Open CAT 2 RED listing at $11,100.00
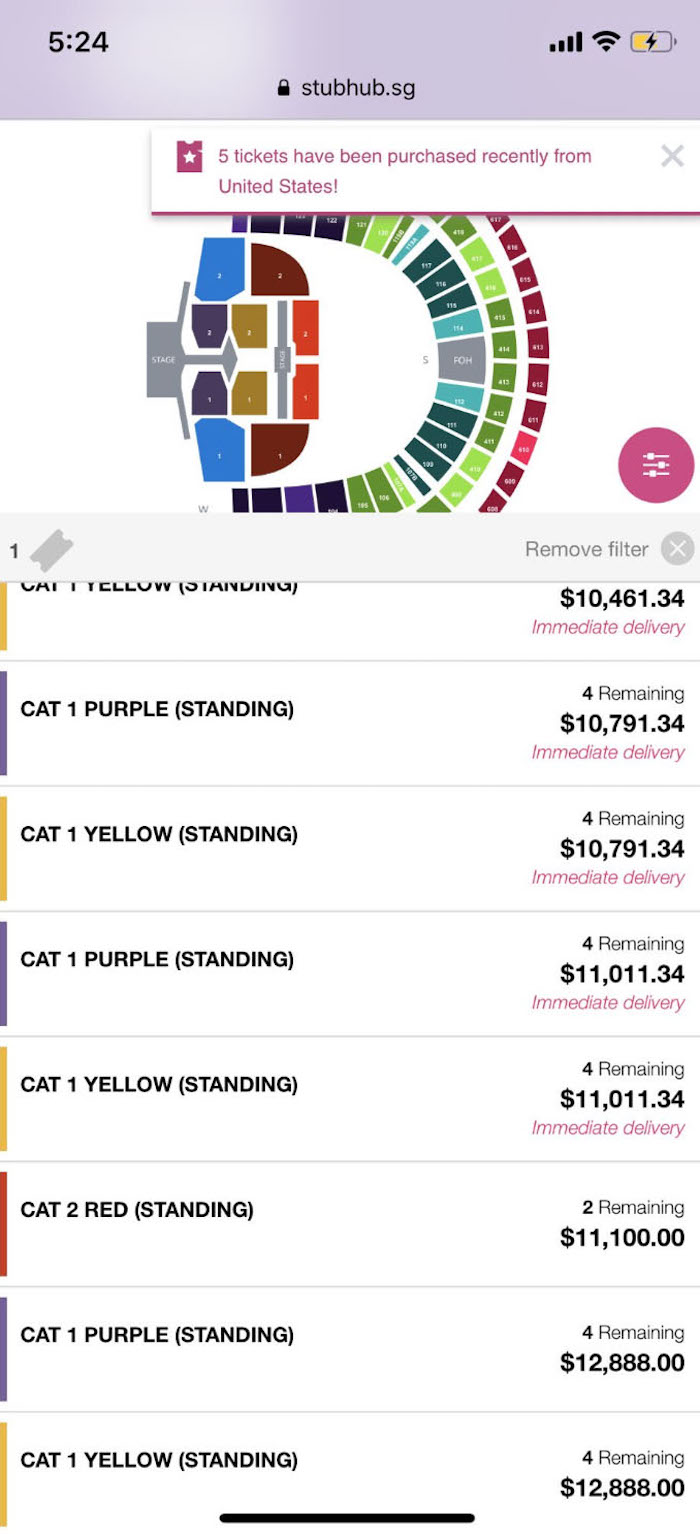This screenshot has height=1534, width=700. pos(350,1224)
